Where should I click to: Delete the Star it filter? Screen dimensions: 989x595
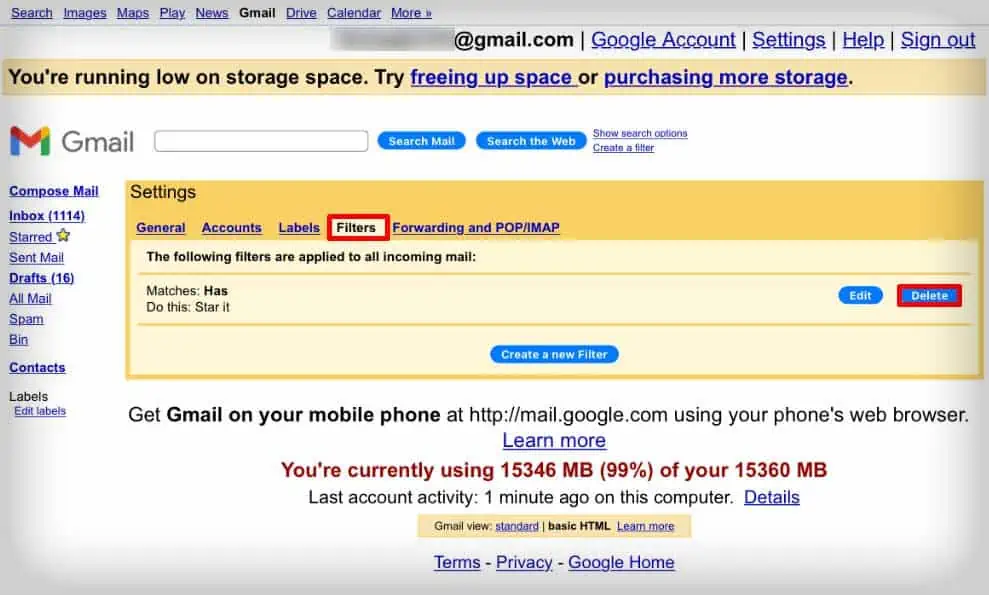pos(928,295)
